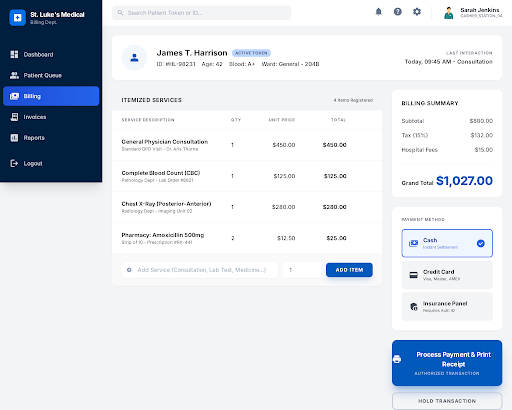This screenshot has height=410, width=512.
Task: Click the Patient Queue people icon
Action: [14, 75]
